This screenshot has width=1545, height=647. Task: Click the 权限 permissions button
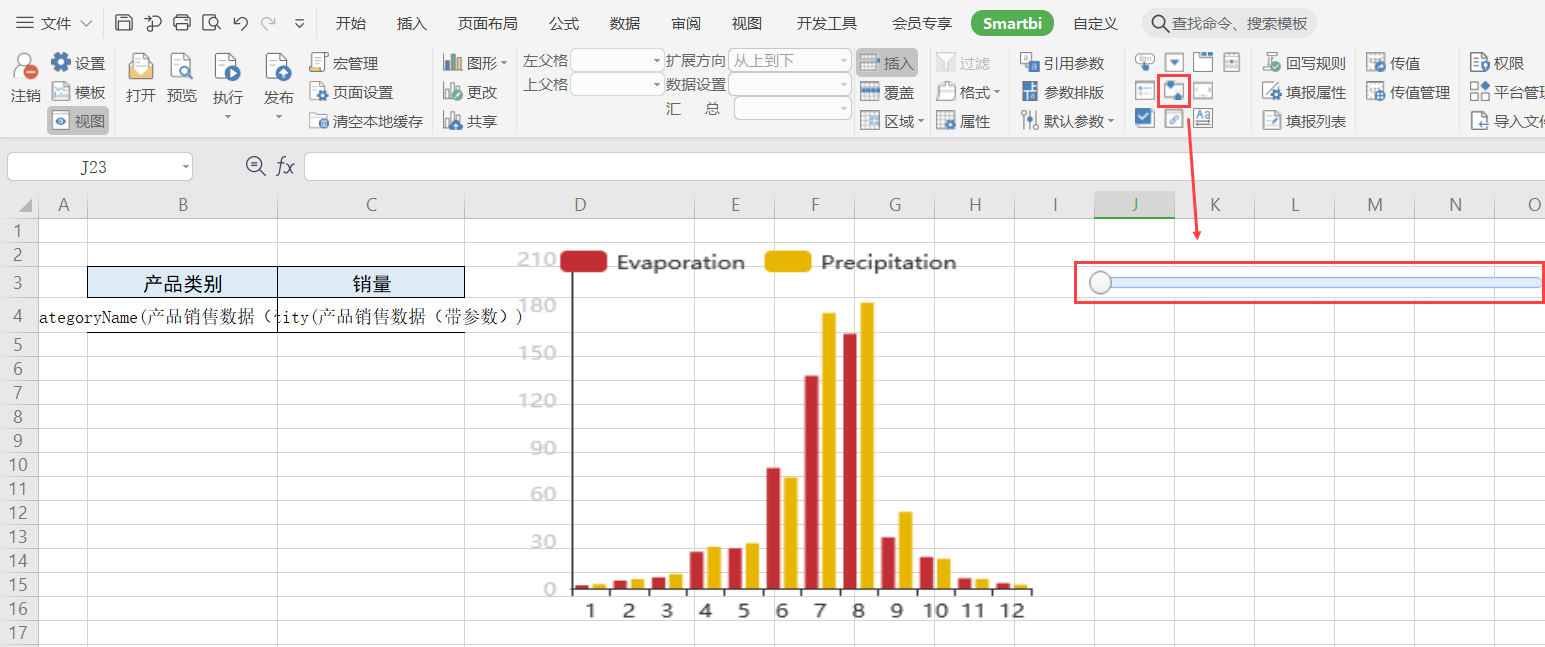click(x=1497, y=63)
